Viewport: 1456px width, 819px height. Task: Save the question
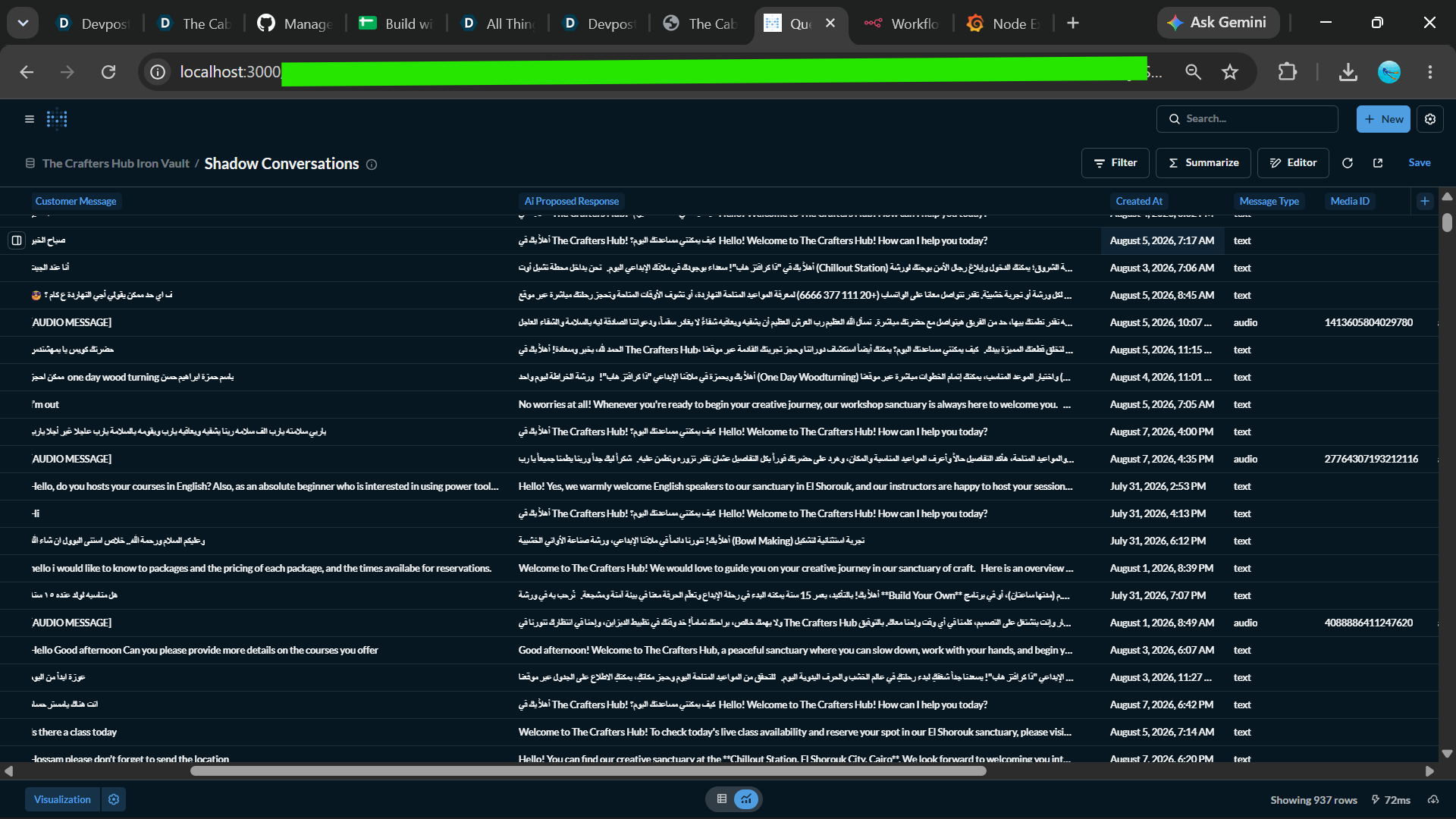click(1420, 163)
